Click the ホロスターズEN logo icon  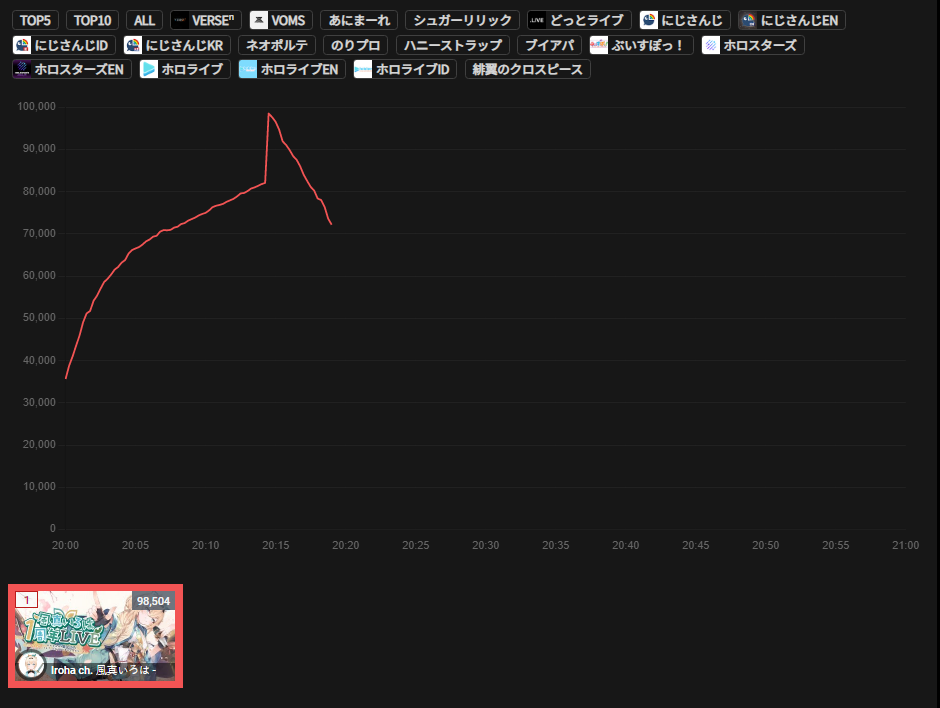point(22,69)
